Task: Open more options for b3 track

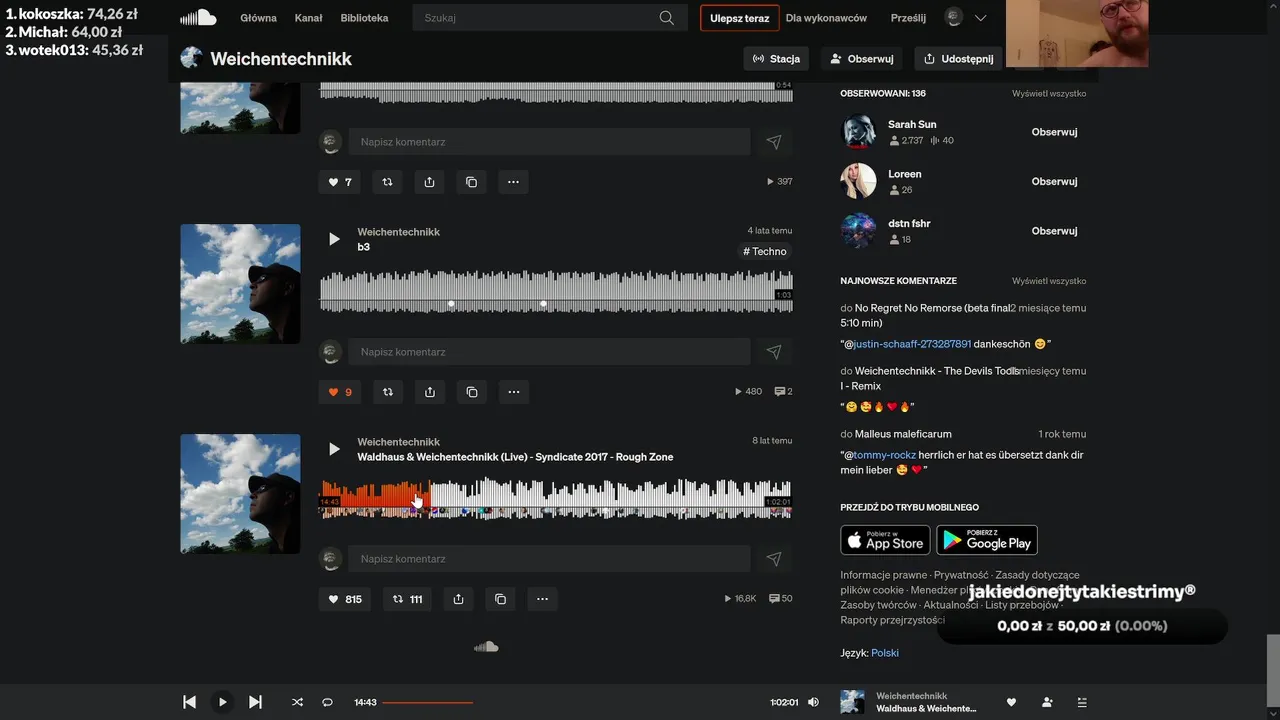Action: point(513,392)
